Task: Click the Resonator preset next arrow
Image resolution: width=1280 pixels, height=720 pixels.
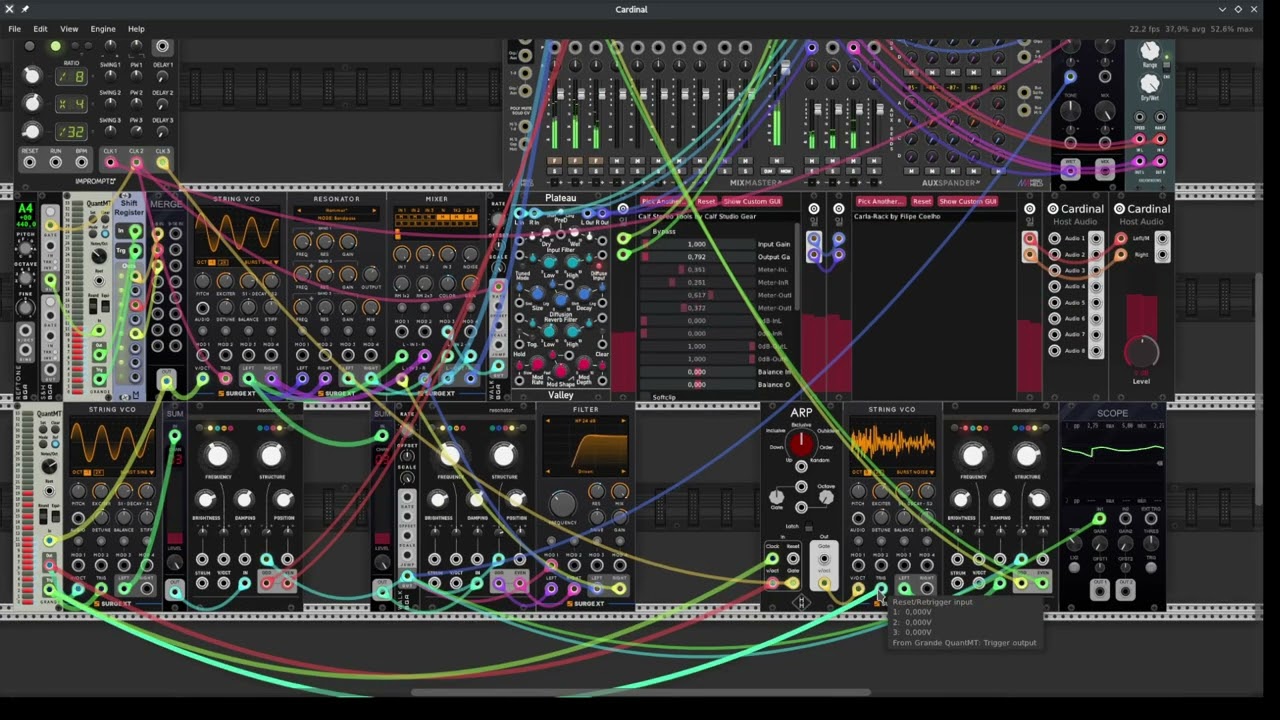Action: click(x=375, y=211)
